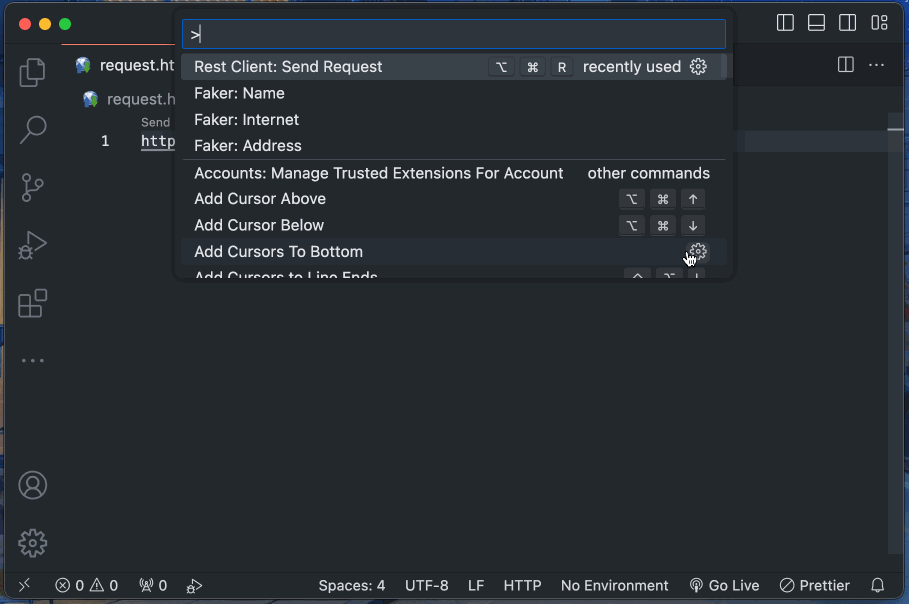Toggle the Primary Side Bar visibility
909x604 pixels.
pos(785,22)
